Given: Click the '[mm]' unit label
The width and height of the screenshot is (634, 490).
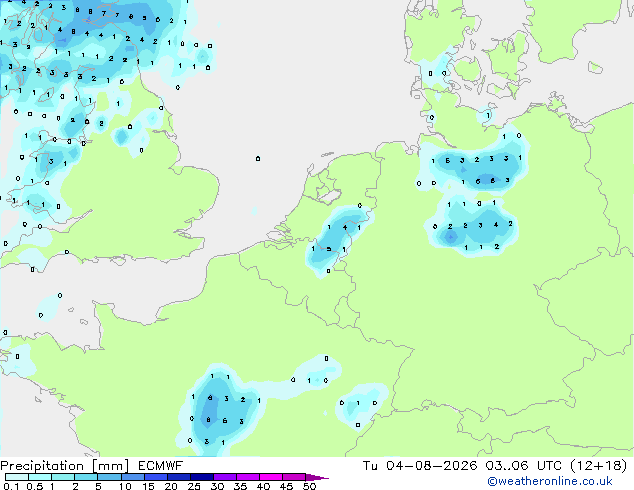Looking at the screenshot, I should [110, 466].
